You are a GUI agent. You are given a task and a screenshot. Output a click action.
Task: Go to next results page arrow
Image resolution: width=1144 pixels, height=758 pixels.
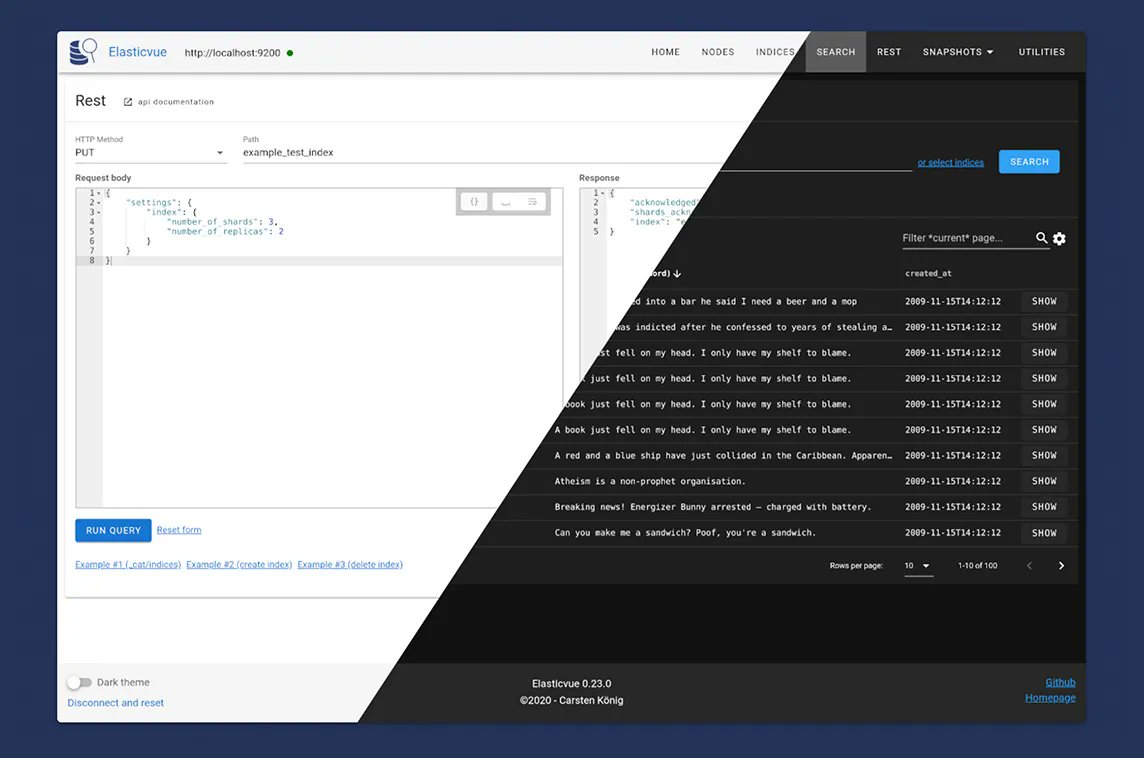point(1061,565)
